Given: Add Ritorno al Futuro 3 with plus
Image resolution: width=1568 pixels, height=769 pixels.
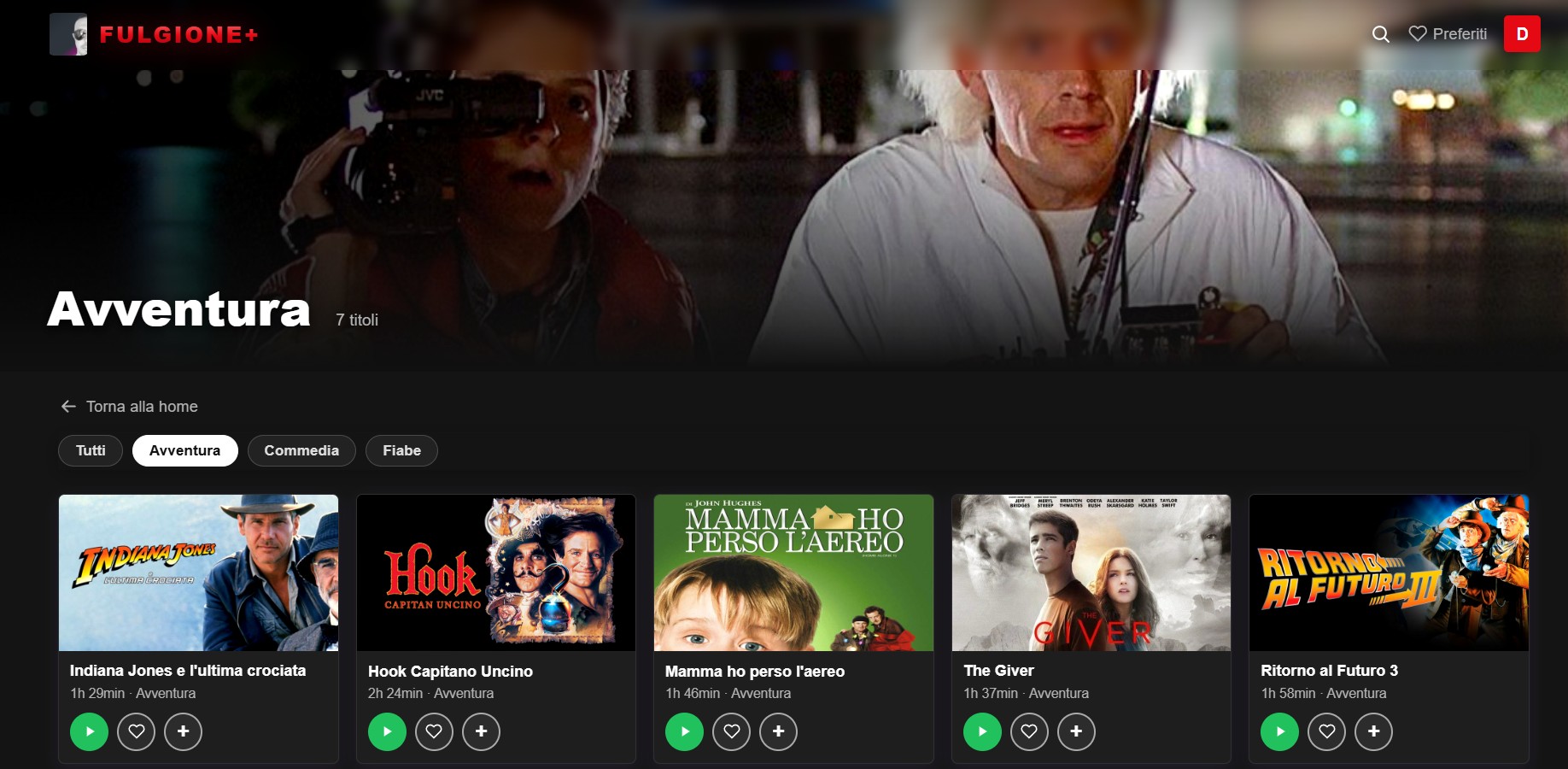Looking at the screenshot, I should point(1373,731).
